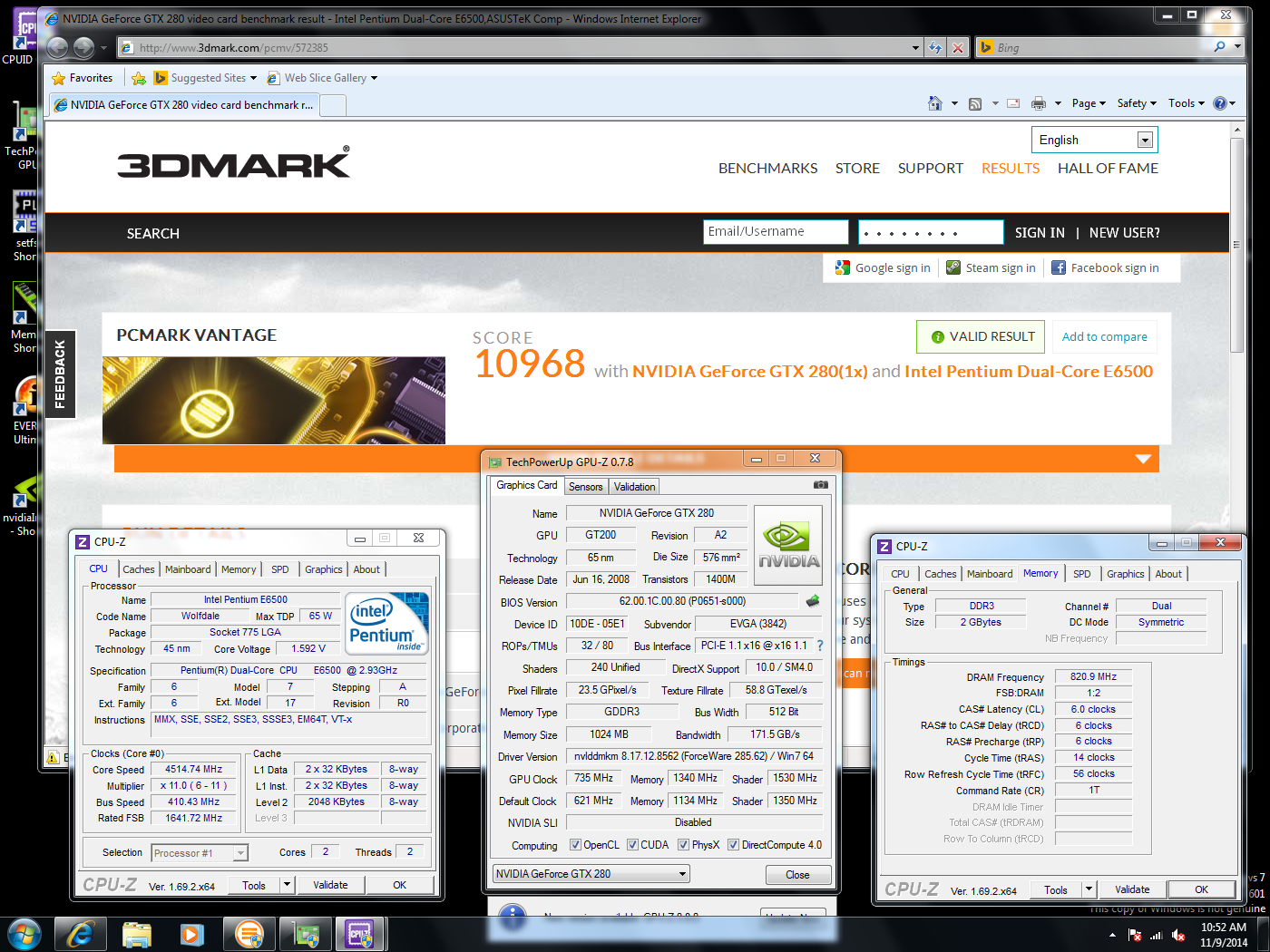The image size is (1270, 952).
Task: Click the Bing search magnifier icon
Action: click(1219, 47)
